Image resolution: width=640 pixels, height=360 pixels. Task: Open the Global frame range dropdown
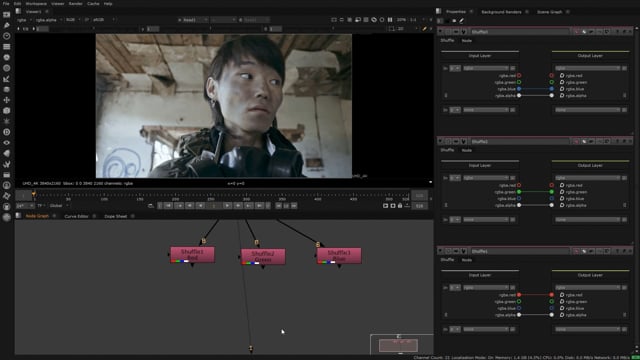coord(59,206)
